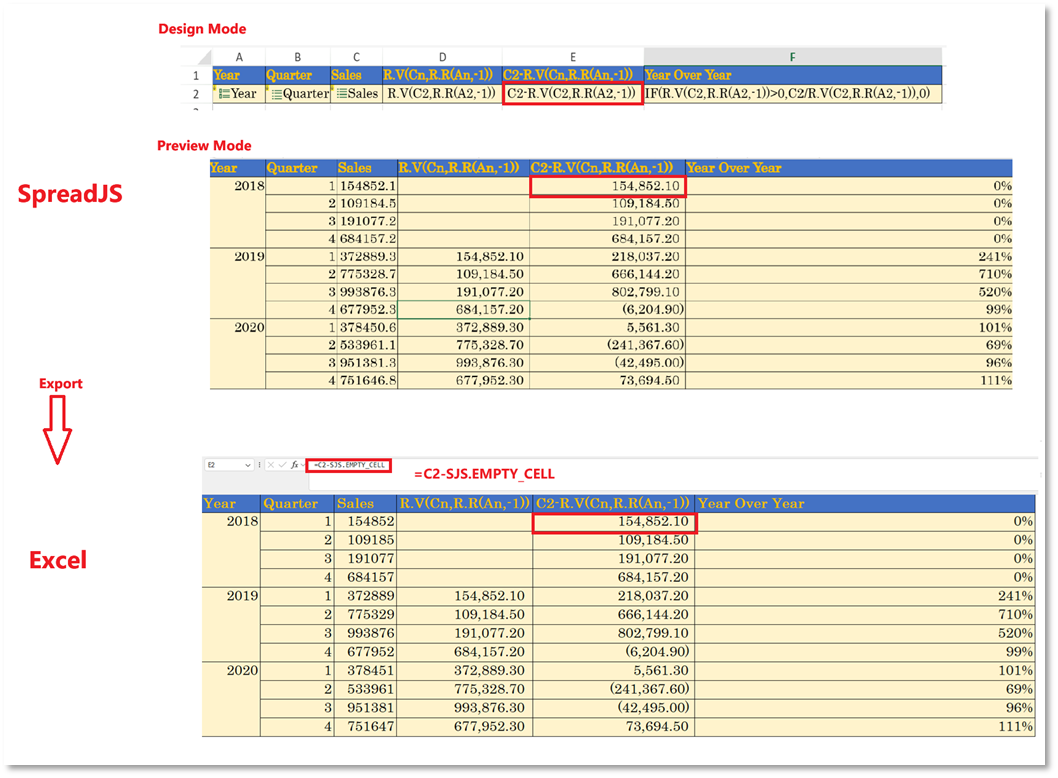Click design cell F2 starting with IF(R.V(C2
Viewport: 1058px width, 778px height.
[793, 94]
